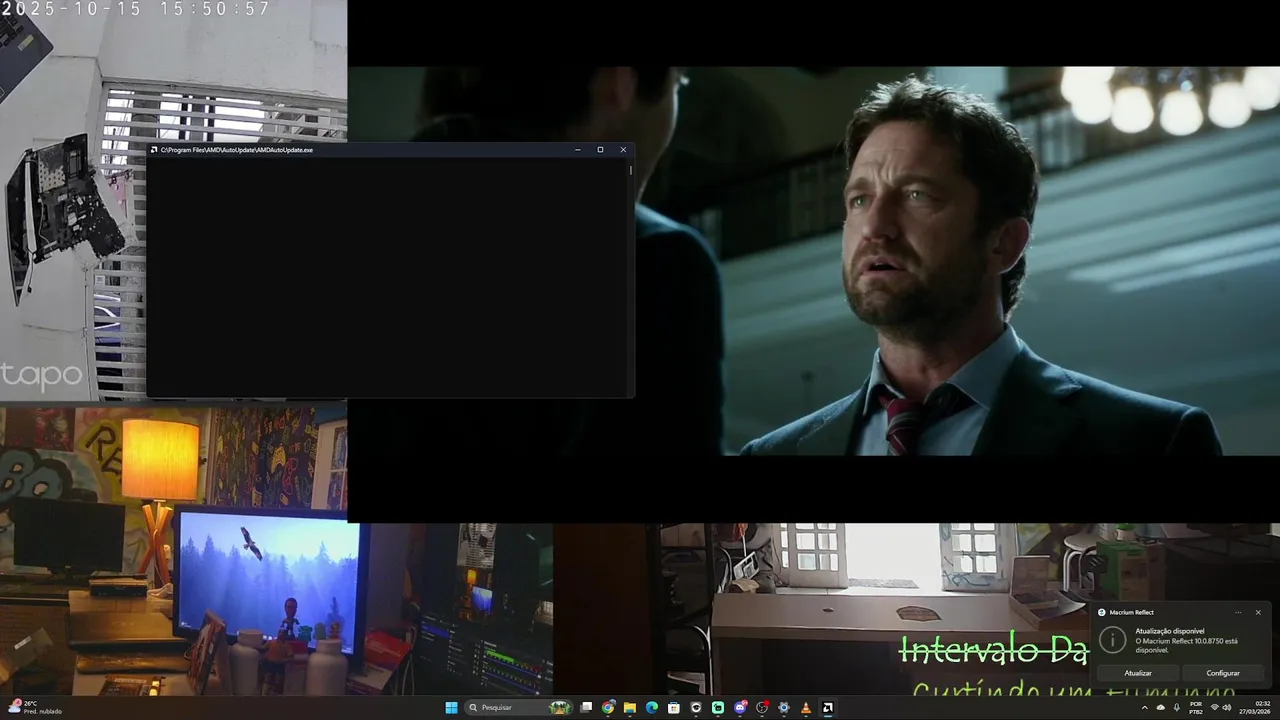1280x720 pixels.
Task: Click Atualizar in Macrium Reflect notification
Action: click(1138, 673)
